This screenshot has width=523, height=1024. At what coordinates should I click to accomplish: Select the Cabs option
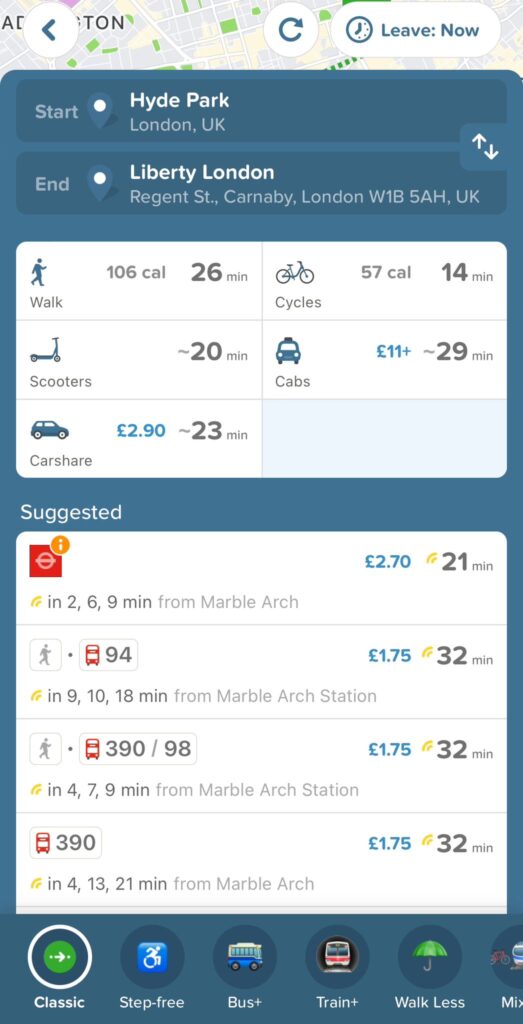pos(384,360)
